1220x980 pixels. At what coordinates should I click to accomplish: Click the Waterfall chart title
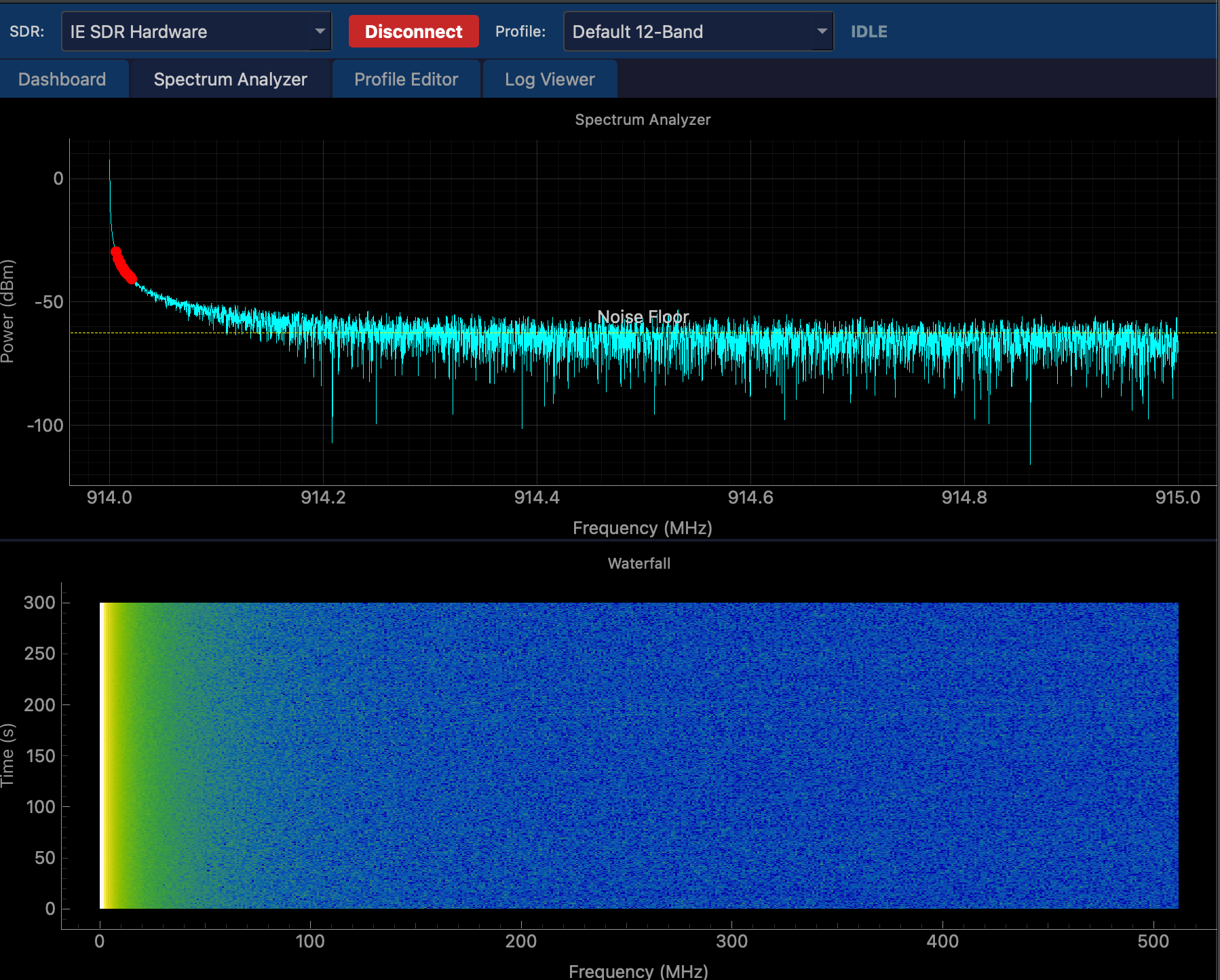tap(638, 563)
